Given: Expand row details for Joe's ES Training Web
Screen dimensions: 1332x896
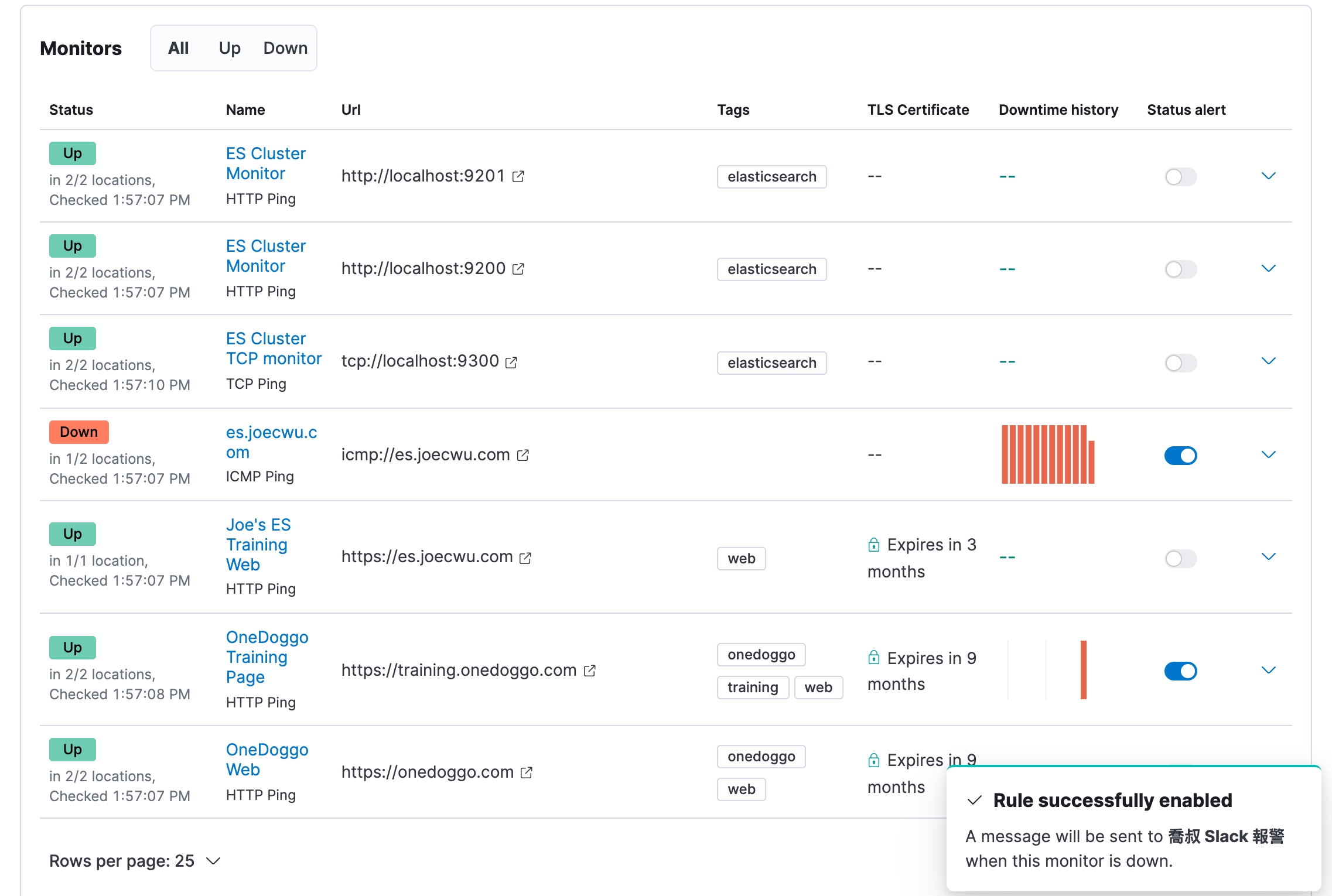Looking at the screenshot, I should (x=1268, y=557).
